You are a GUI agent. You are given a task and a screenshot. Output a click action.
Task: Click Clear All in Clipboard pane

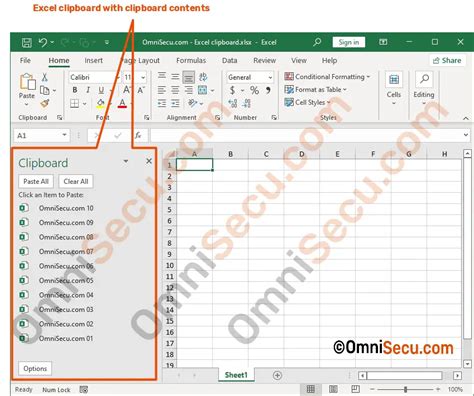coord(76,181)
